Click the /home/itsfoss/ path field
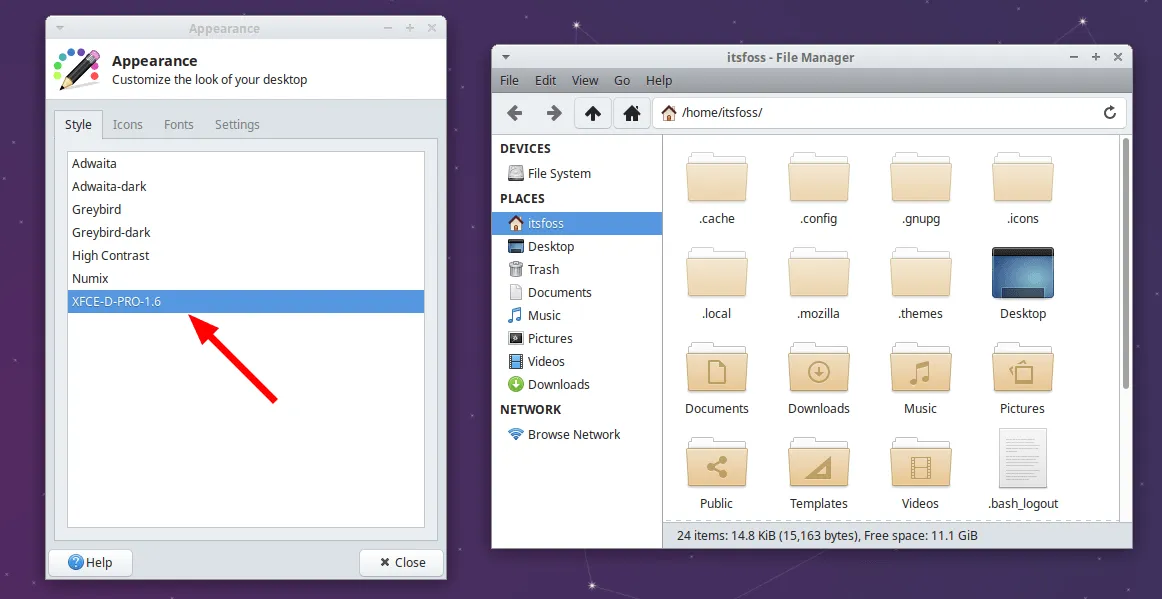 (x=880, y=113)
